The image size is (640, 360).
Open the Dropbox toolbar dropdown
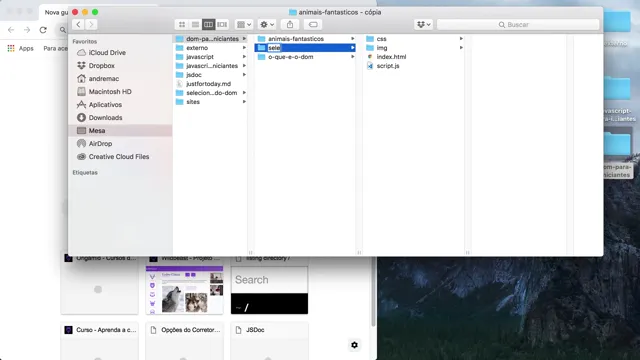click(x=423, y=24)
